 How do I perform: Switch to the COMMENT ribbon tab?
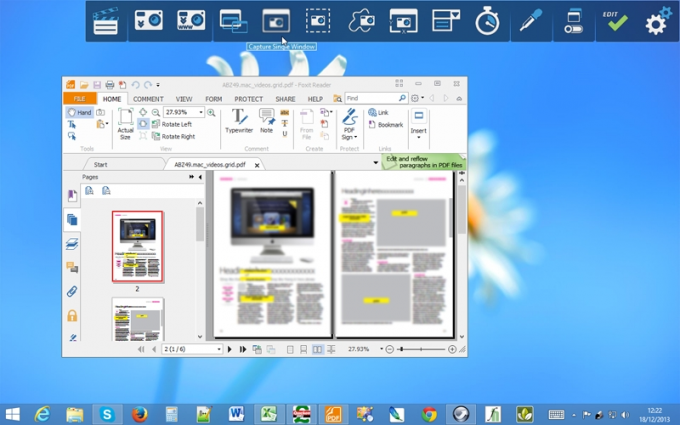[x=148, y=99]
